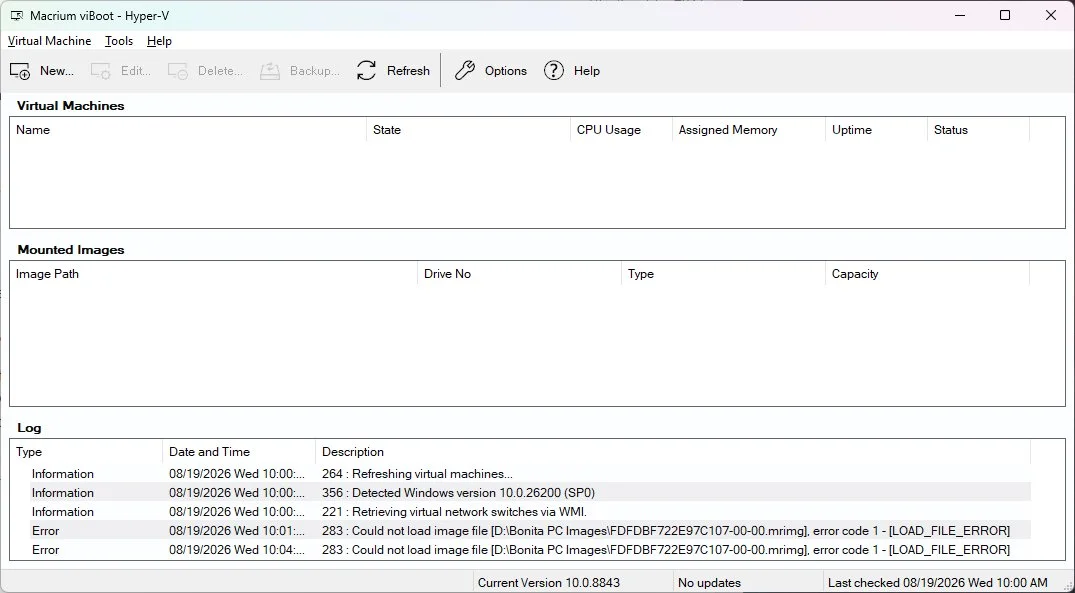Select the 'Detected Windows version 10.0.26200' log row

click(x=530, y=493)
